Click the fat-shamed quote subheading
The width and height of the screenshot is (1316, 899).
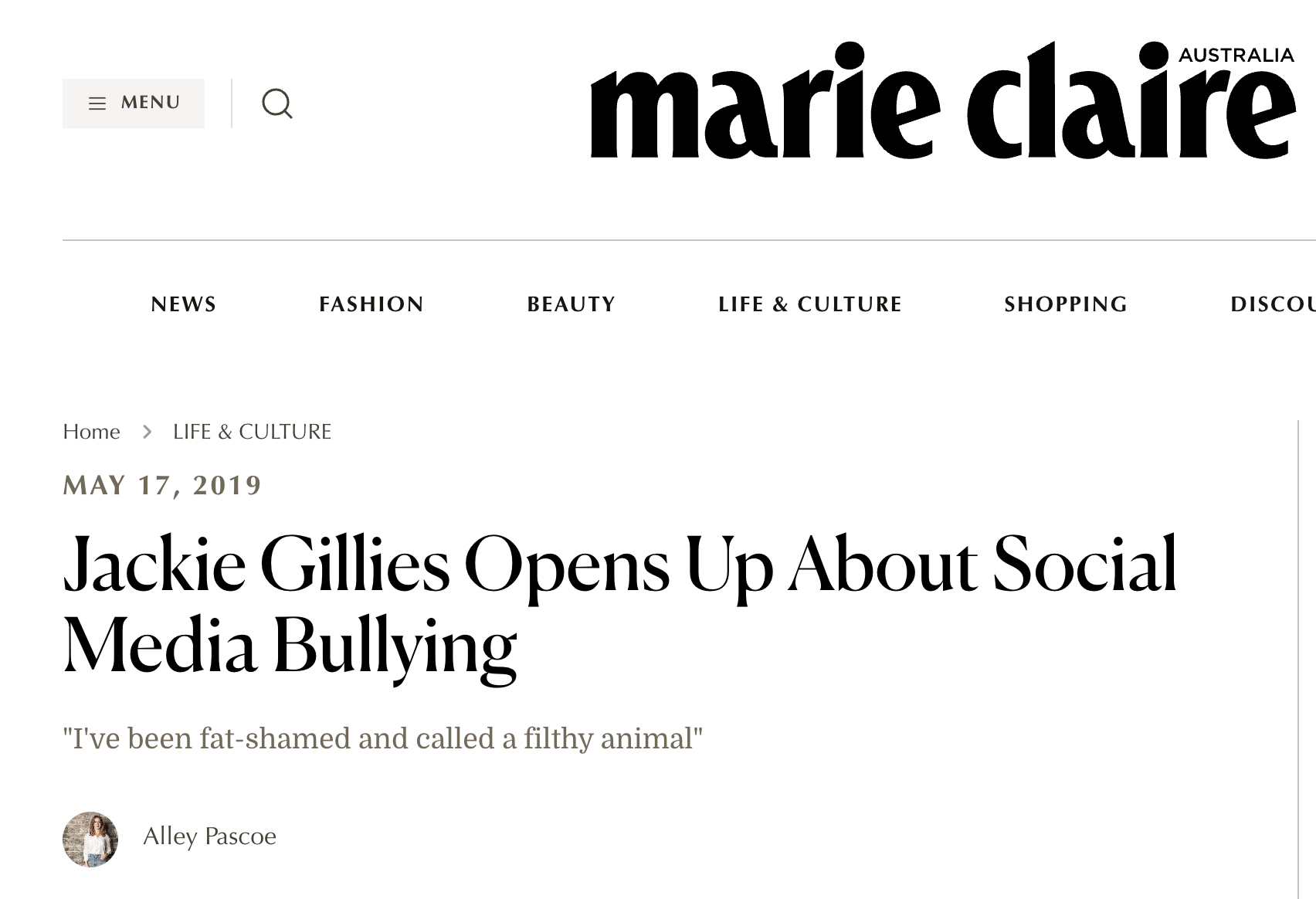click(x=383, y=738)
